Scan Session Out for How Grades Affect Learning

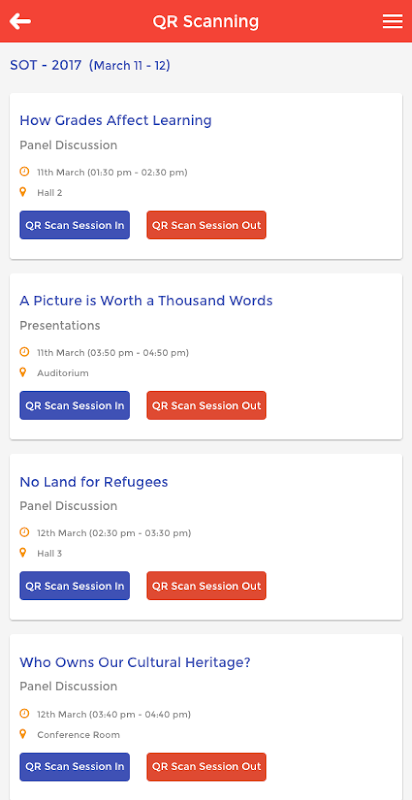pos(206,225)
